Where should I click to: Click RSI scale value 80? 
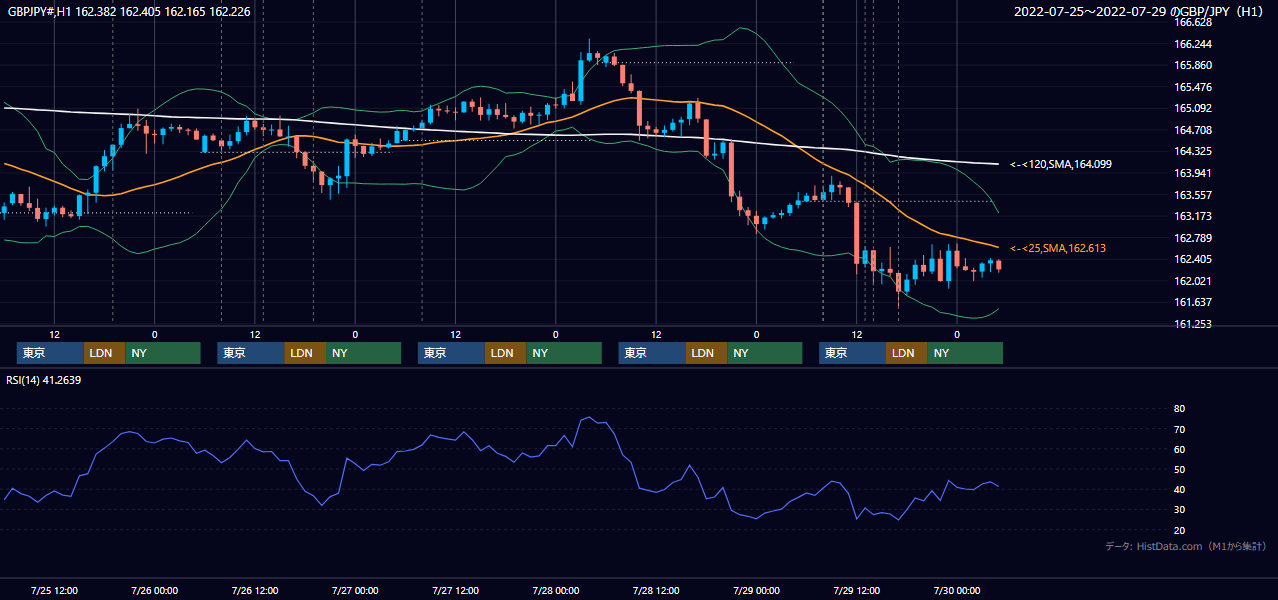coord(1180,409)
